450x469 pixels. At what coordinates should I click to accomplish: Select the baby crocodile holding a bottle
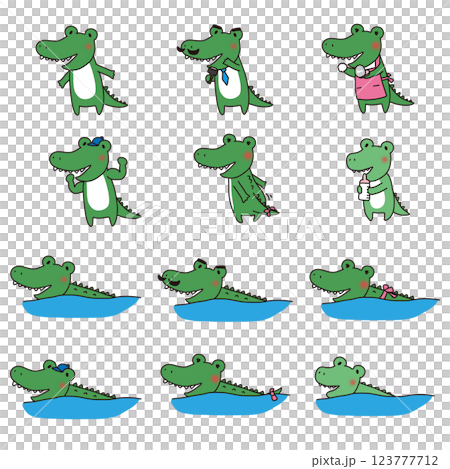pyautogui.click(x=377, y=180)
